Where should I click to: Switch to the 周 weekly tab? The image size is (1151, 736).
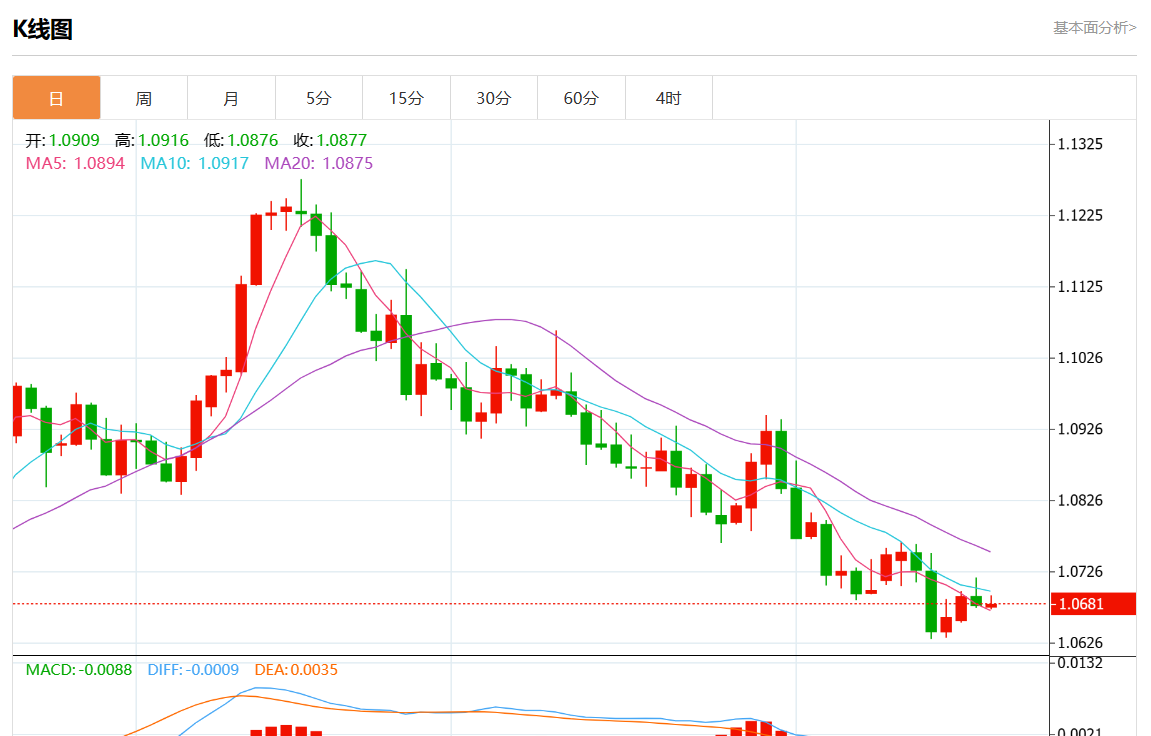(144, 98)
